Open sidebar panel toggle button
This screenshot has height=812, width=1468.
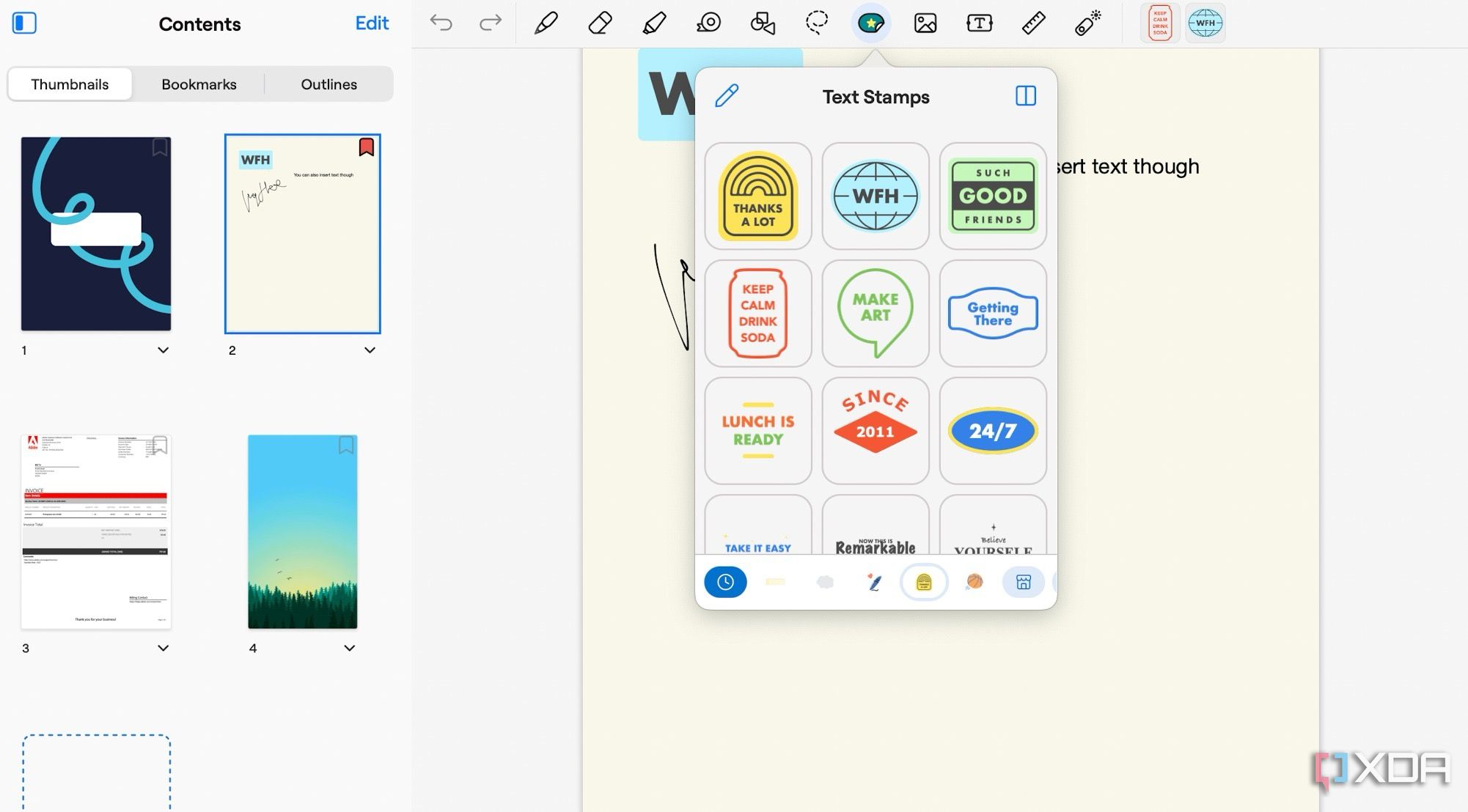tap(24, 22)
